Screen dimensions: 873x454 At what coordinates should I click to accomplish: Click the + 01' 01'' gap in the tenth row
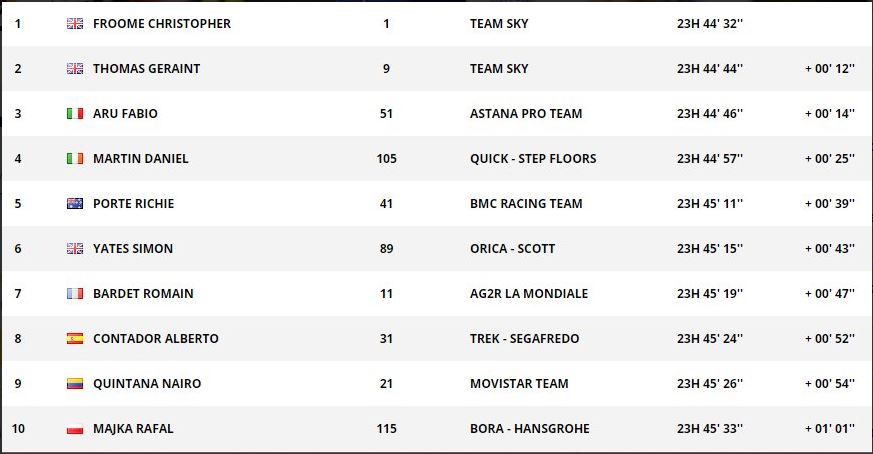pyautogui.click(x=830, y=428)
